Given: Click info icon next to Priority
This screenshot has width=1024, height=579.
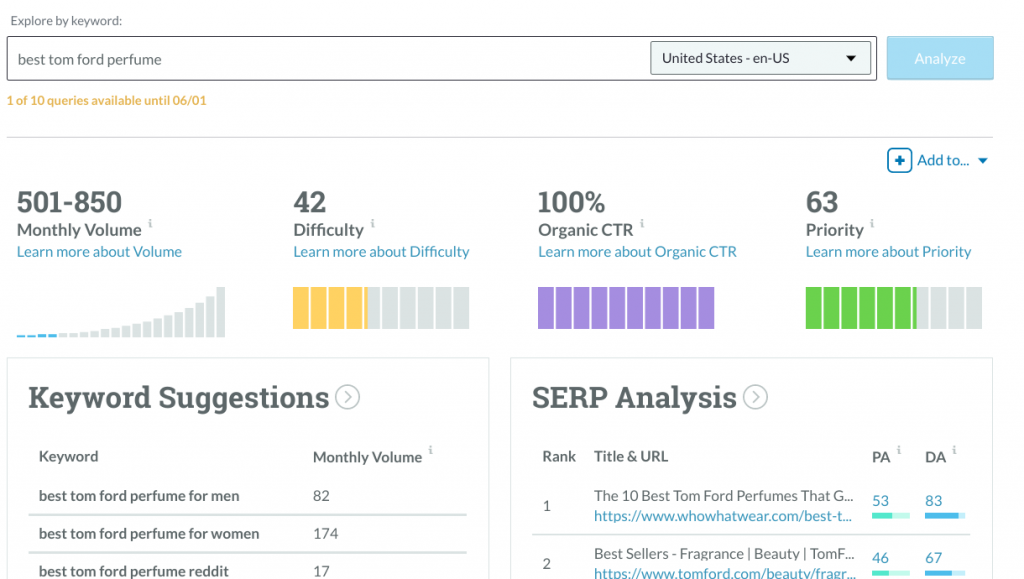Looking at the screenshot, I should click(x=872, y=223).
